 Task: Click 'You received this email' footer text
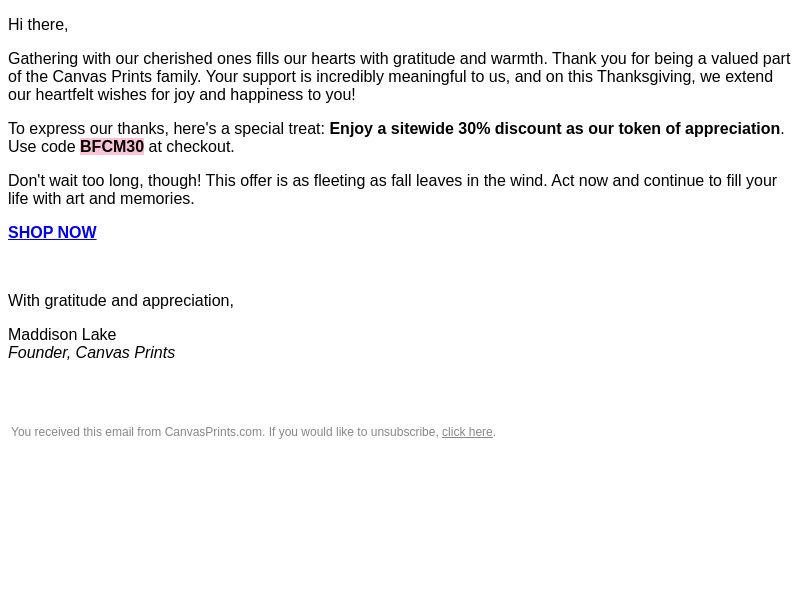pyautogui.click(x=85, y=432)
